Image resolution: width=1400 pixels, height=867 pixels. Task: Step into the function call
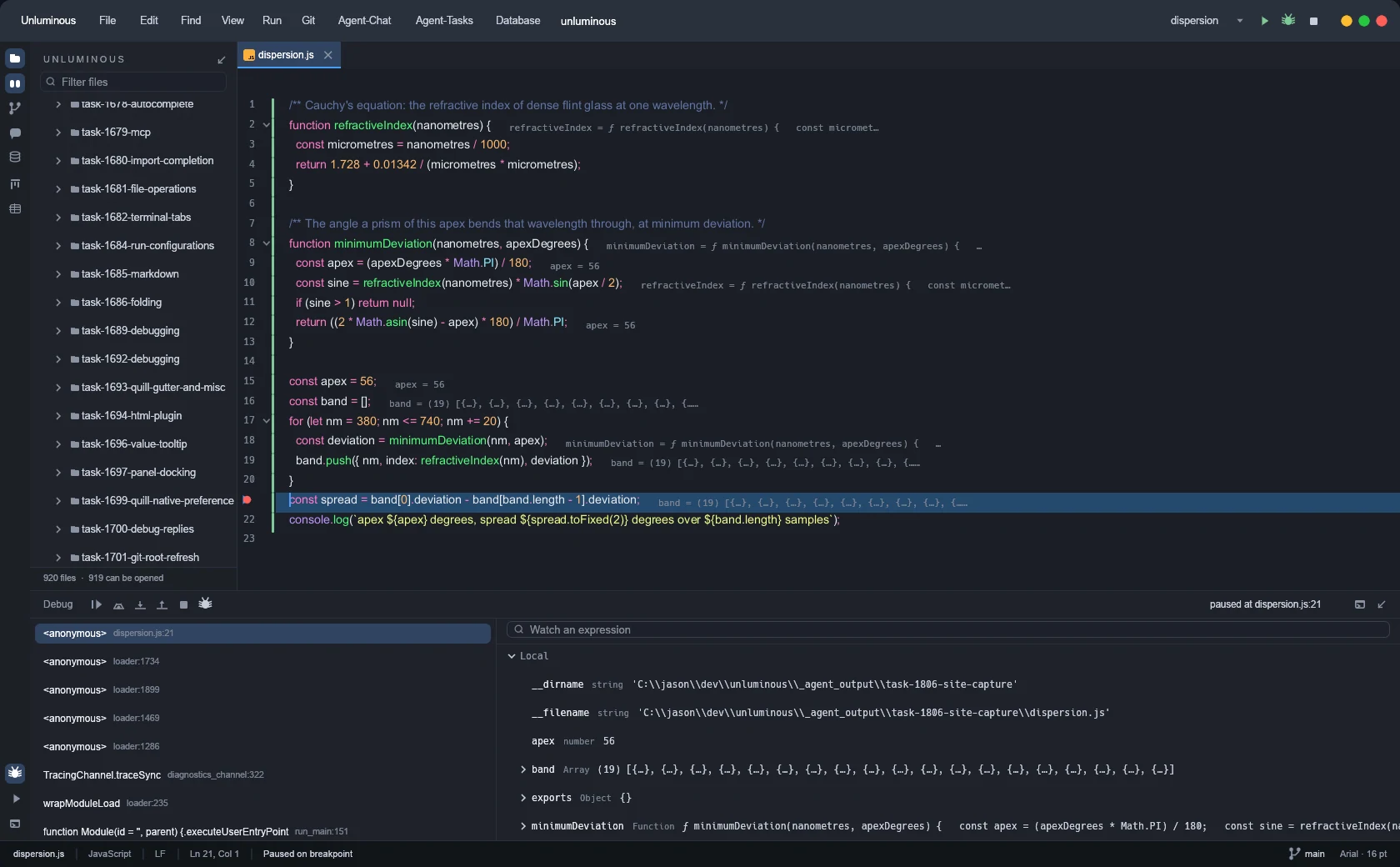point(140,604)
